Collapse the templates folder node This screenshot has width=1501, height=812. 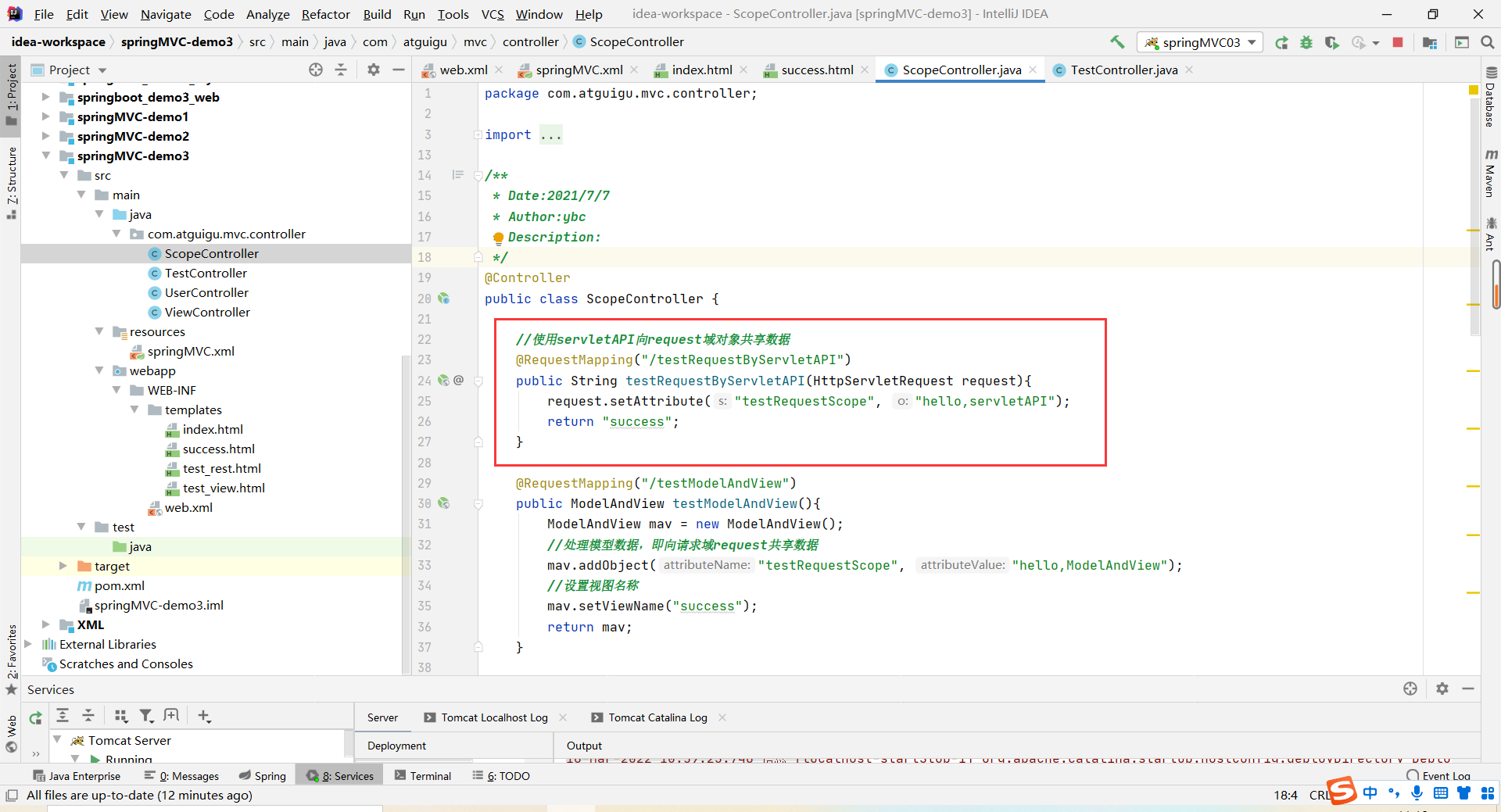(134, 410)
